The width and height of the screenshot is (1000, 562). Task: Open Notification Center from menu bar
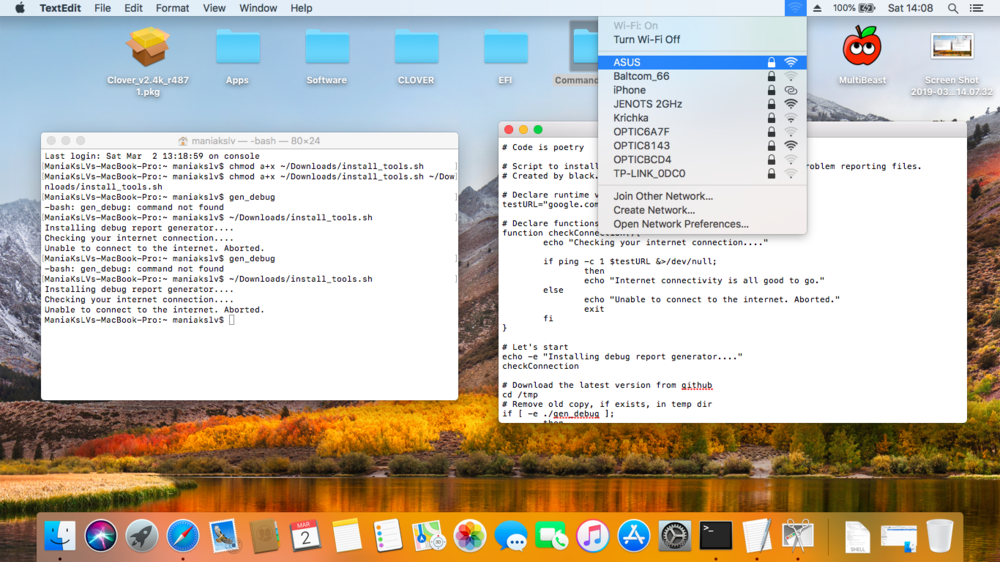tap(980, 8)
